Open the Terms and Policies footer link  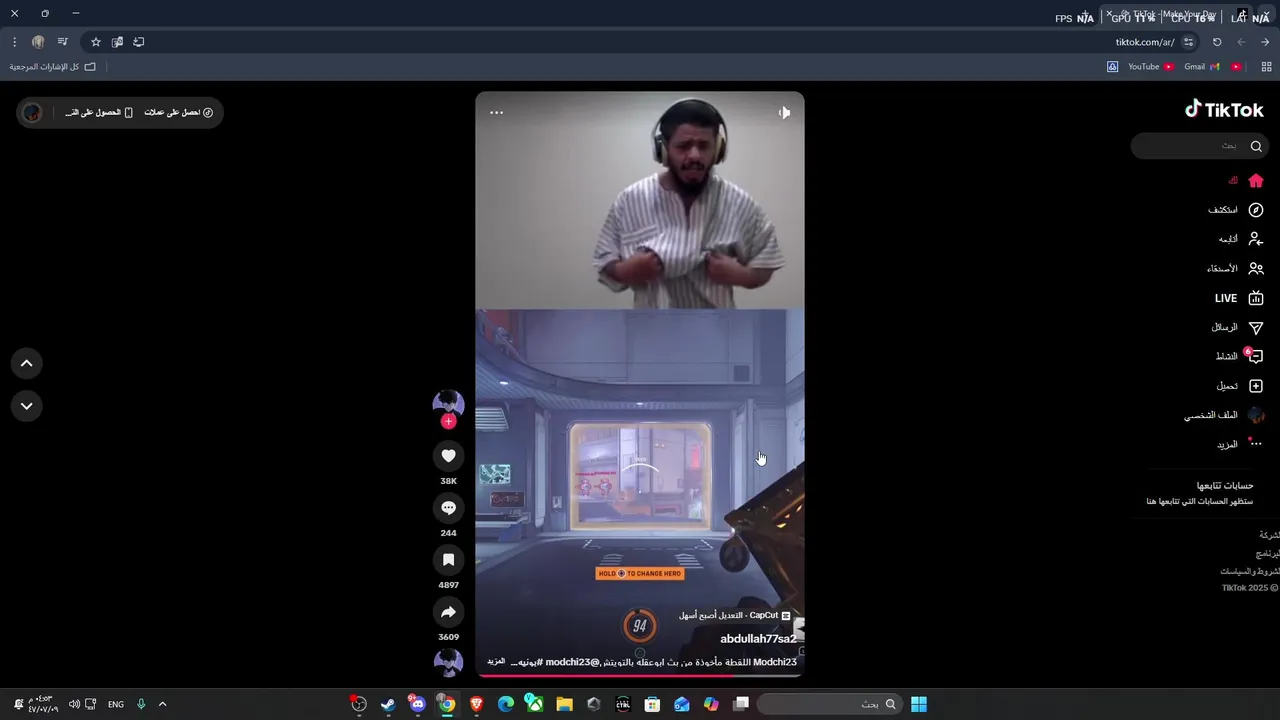1249,571
